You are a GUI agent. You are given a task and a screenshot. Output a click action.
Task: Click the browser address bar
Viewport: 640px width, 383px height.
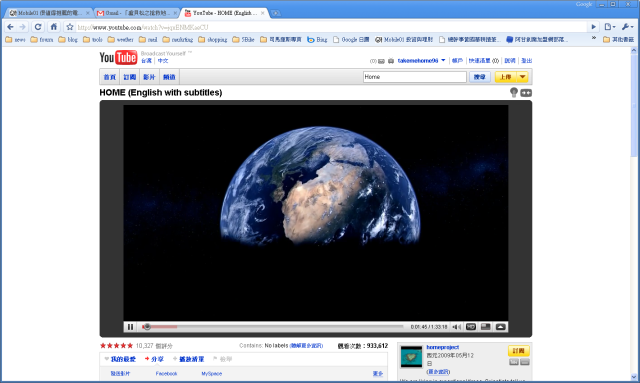click(331, 27)
